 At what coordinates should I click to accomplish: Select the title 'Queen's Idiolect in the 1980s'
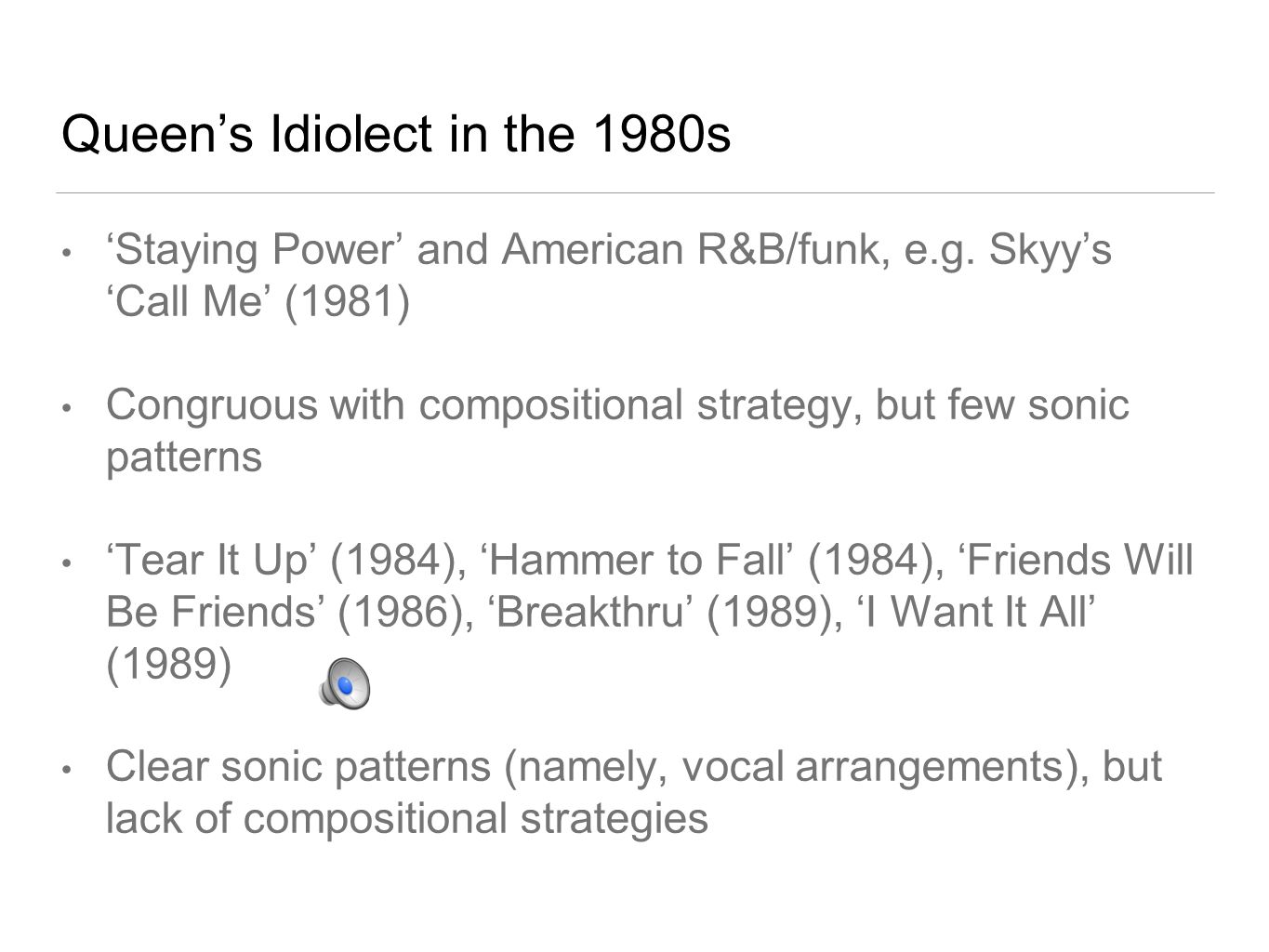[395, 135]
